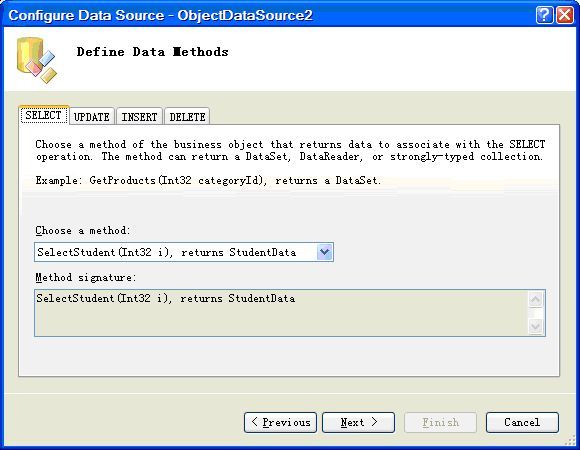The image size is (580, 450).
Task: Click the resize grip at dialog corner
Action: click(x=571, y=441)
